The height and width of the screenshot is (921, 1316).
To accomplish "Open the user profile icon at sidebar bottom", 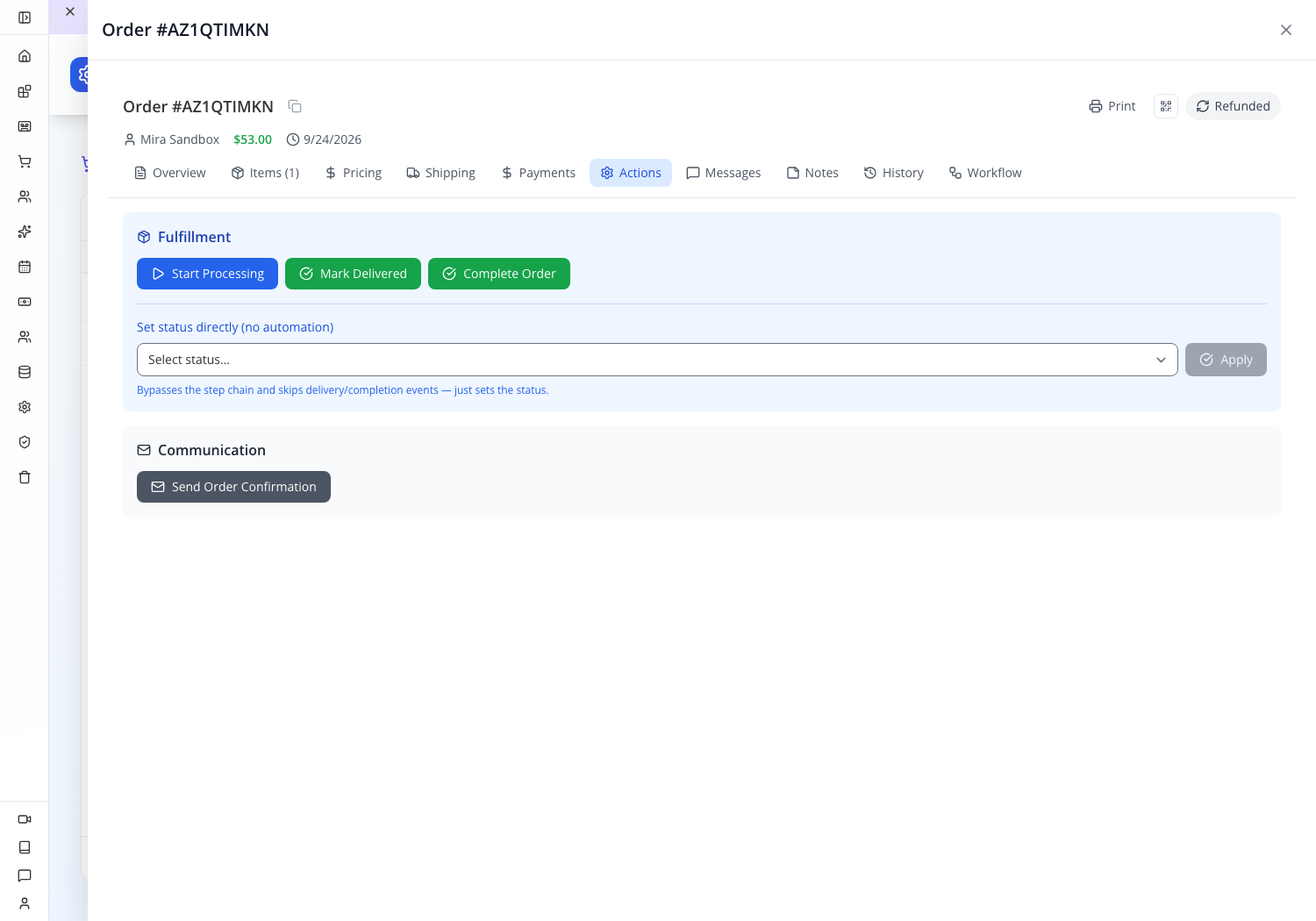I will point(25,903).
